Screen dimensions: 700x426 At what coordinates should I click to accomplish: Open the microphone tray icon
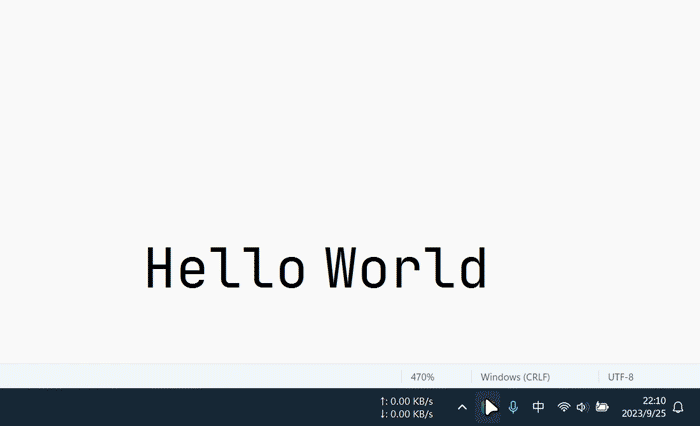513,407
